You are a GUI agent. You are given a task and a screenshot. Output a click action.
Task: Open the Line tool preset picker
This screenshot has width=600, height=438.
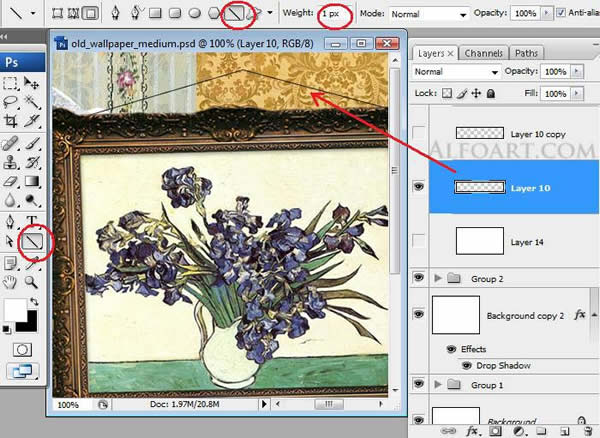click(x=33, y=13)
